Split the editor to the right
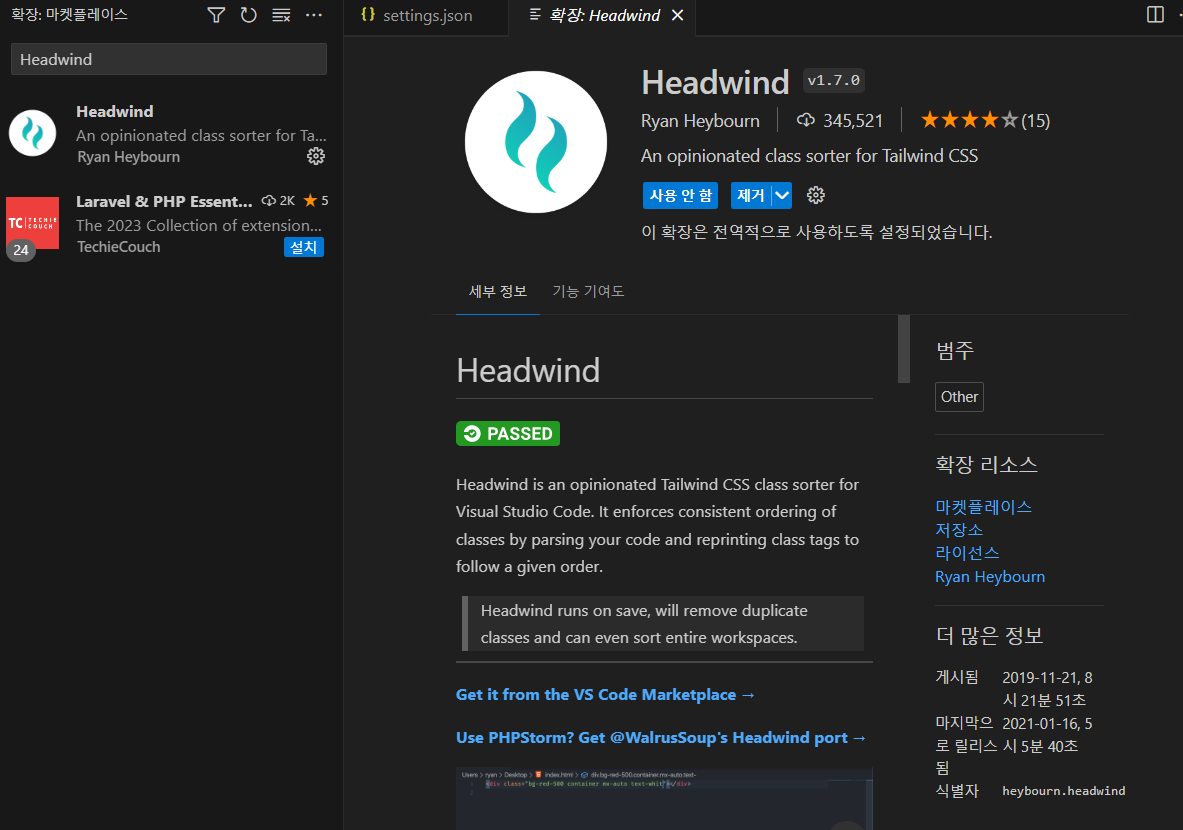Image resolution: width=1183 pixels, height=830 pixels. point(1154,15)
